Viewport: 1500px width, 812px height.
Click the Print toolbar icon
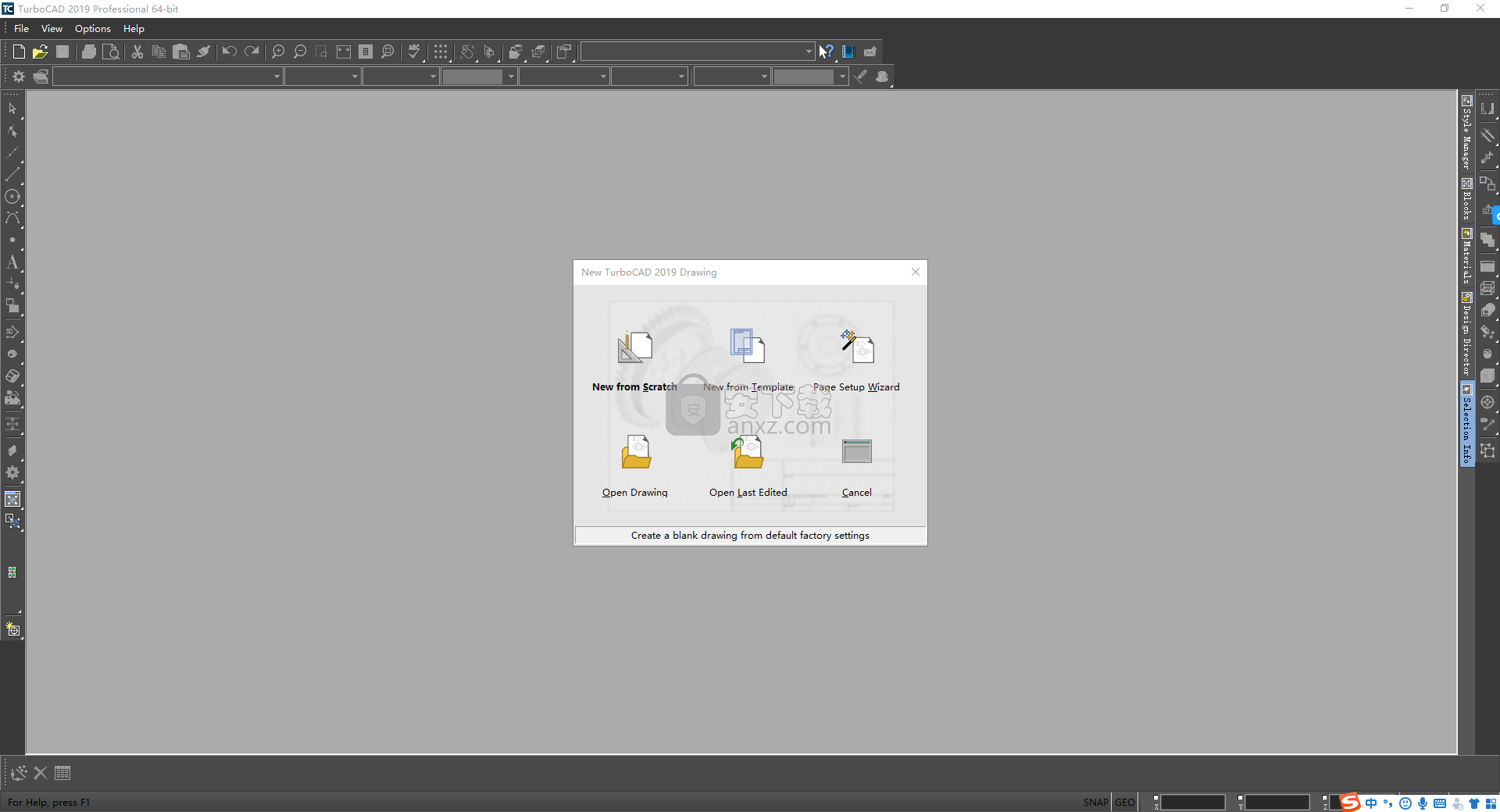89,52
